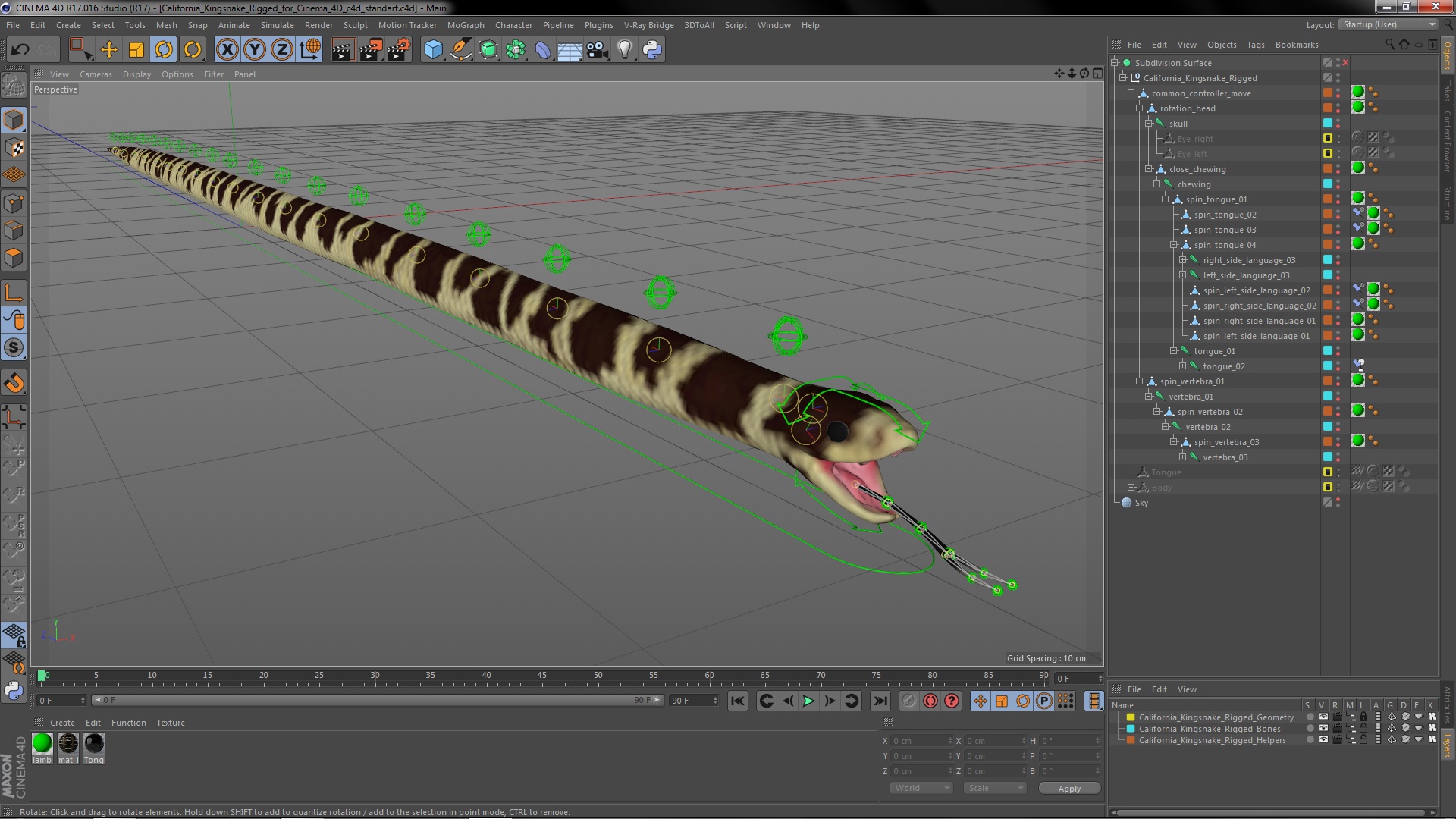1456x819 pixels.
Task: Click the Axis mode icon
Action: pos(14,293)
